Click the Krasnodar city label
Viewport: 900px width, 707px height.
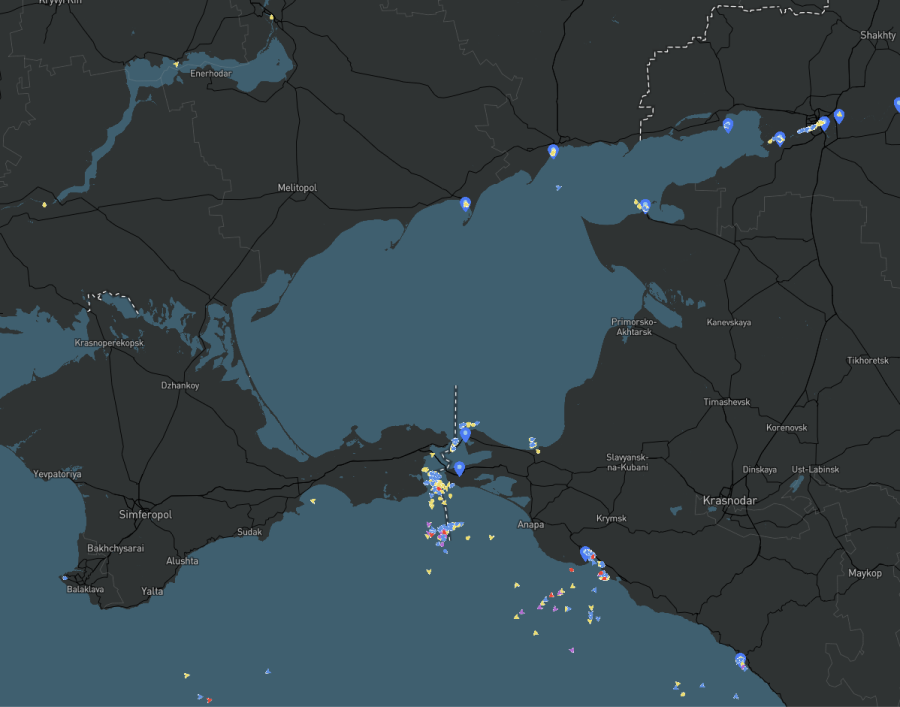click(x=729, y=500)
